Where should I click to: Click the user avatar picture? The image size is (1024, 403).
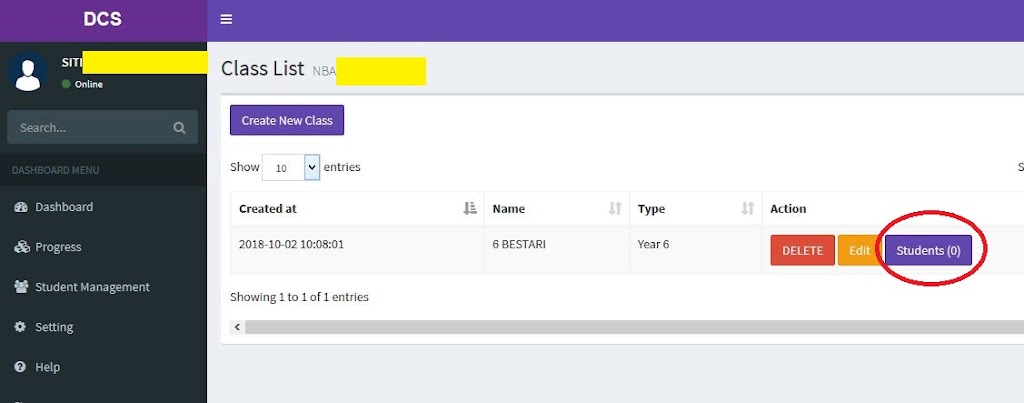coord(27,72)
